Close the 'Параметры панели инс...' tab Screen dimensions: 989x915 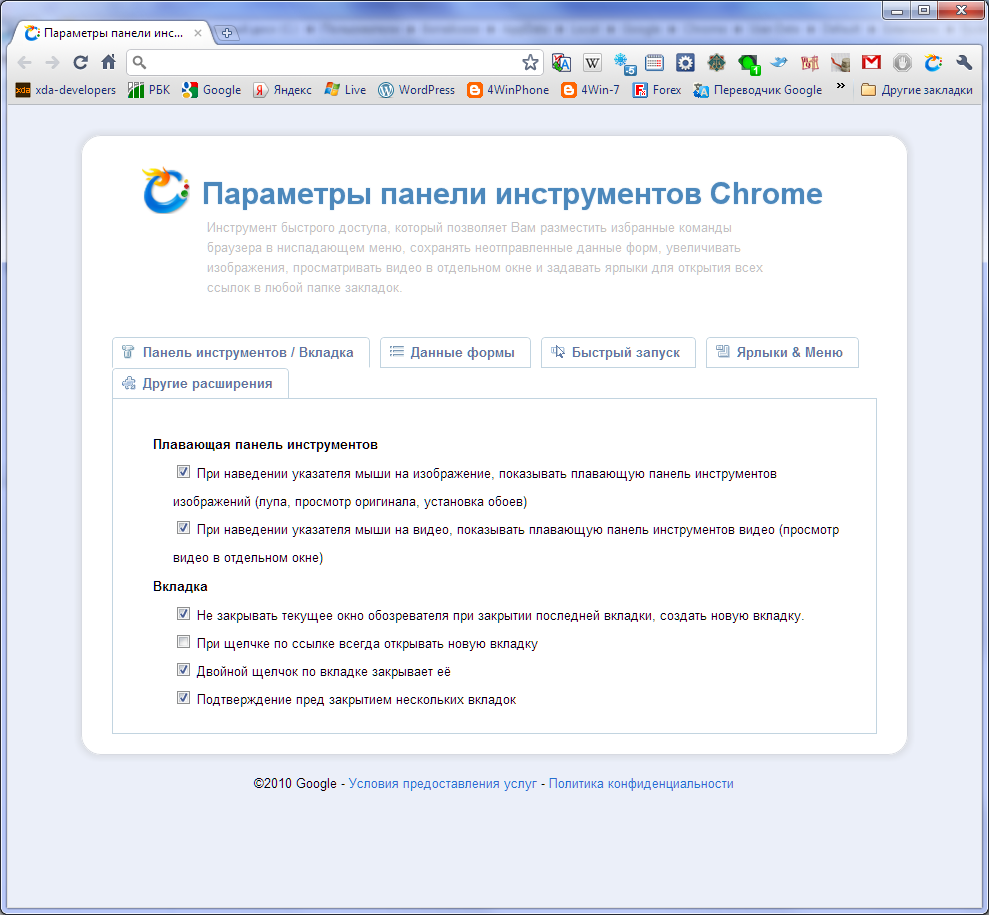pos(197,33)
